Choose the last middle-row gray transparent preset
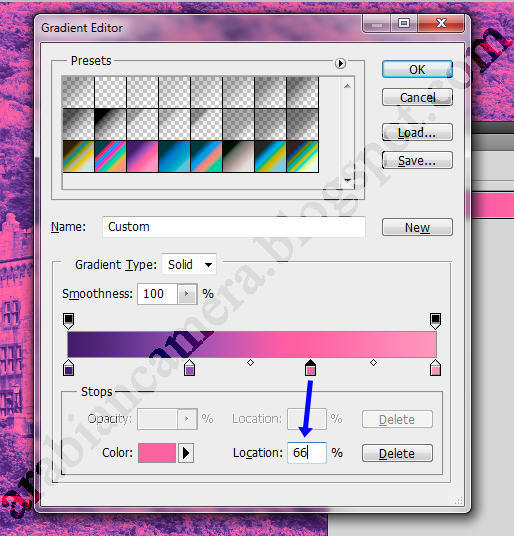 pos(302,124)
